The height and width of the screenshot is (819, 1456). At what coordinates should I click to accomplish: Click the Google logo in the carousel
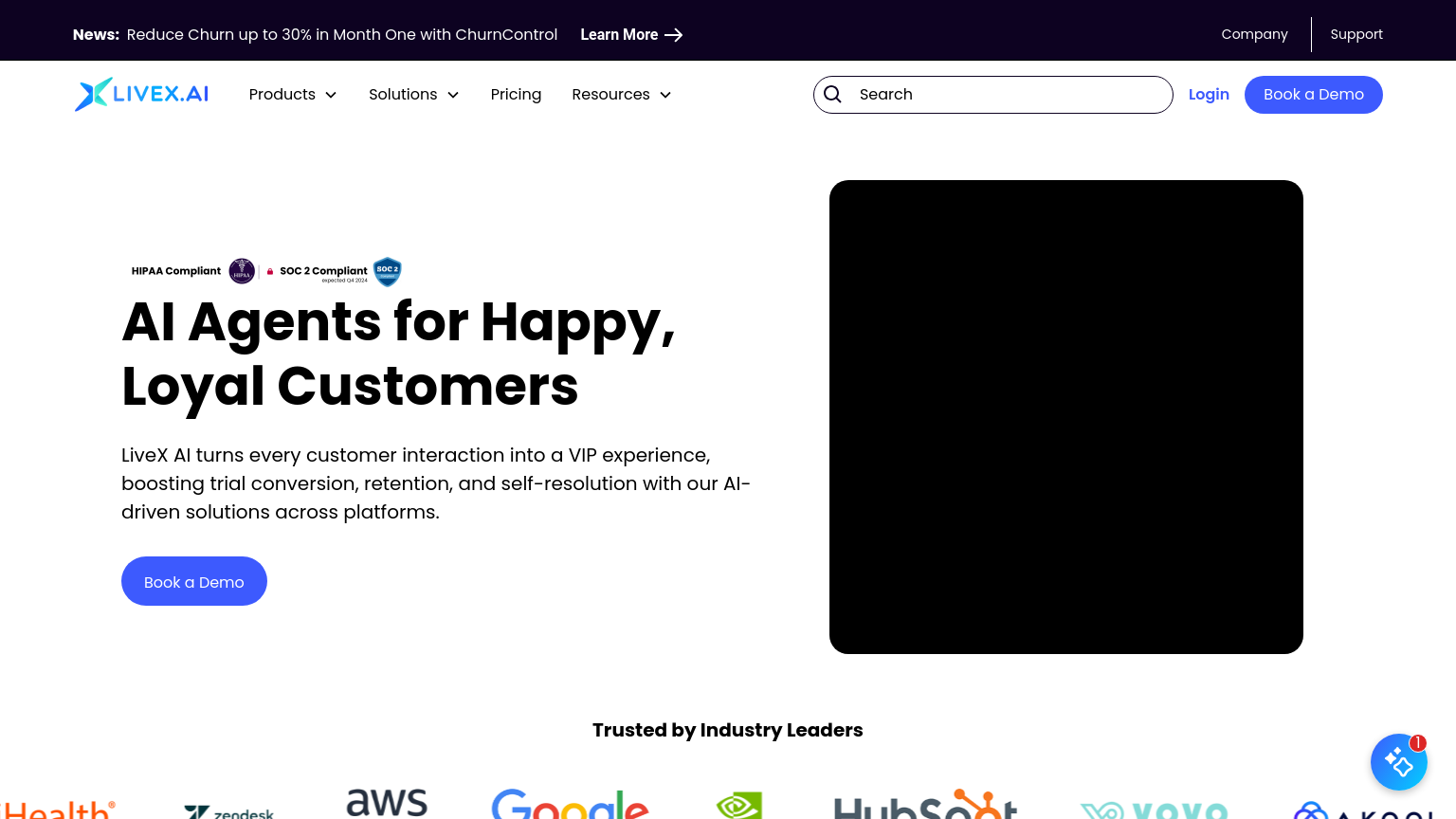tap(571, 806)
